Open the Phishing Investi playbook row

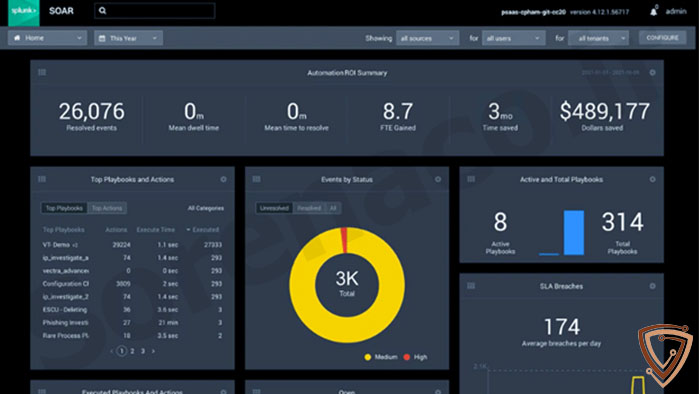[132, 322]
